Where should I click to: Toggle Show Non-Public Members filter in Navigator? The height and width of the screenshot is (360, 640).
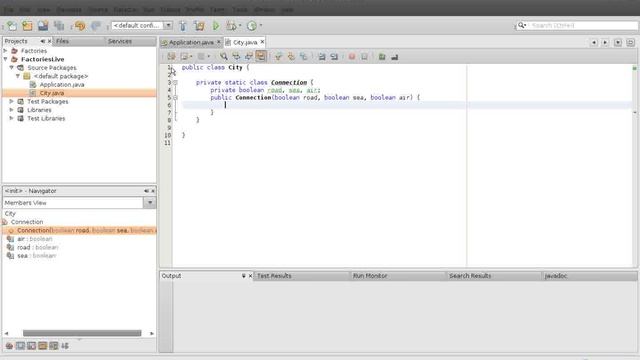coord(42,346)
